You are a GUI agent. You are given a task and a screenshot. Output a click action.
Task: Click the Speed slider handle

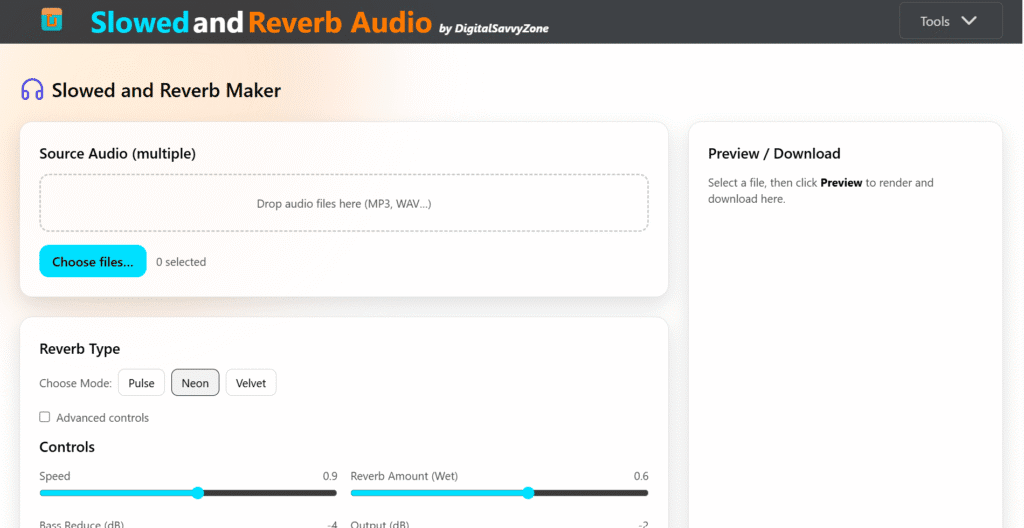tap(197, 493)
